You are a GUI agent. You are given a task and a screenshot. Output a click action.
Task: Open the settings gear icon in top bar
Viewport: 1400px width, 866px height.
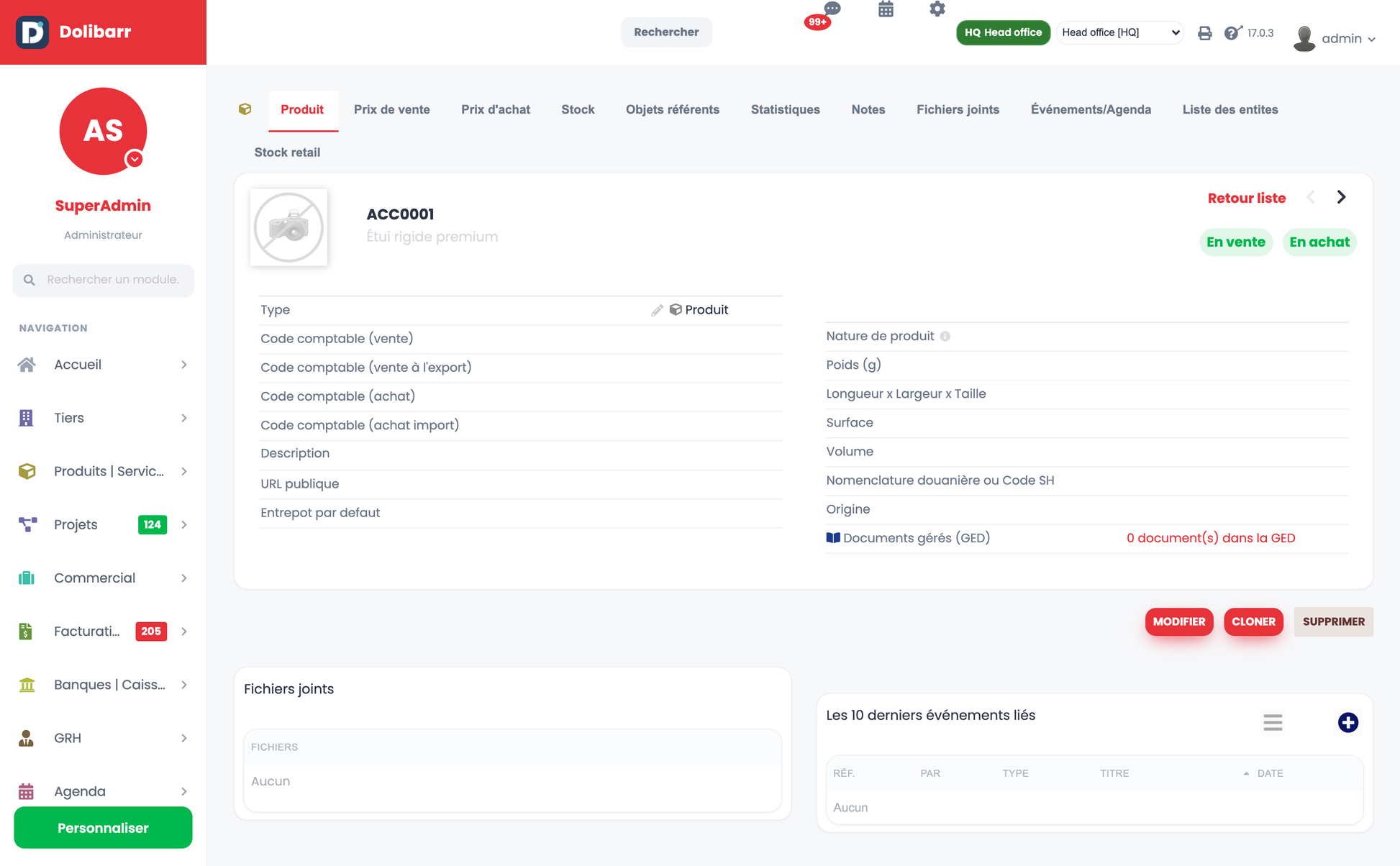(x=937, y=9)
